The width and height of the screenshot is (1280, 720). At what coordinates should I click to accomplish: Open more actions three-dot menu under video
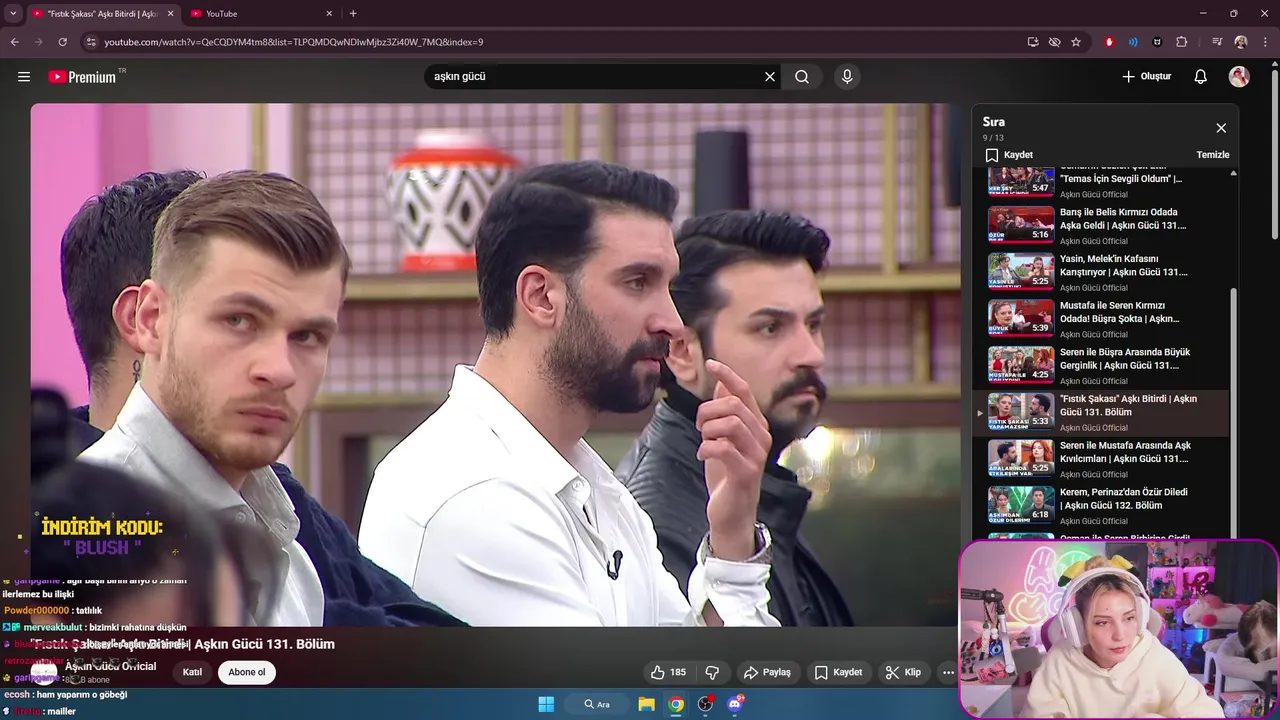(x=948, y=673)
